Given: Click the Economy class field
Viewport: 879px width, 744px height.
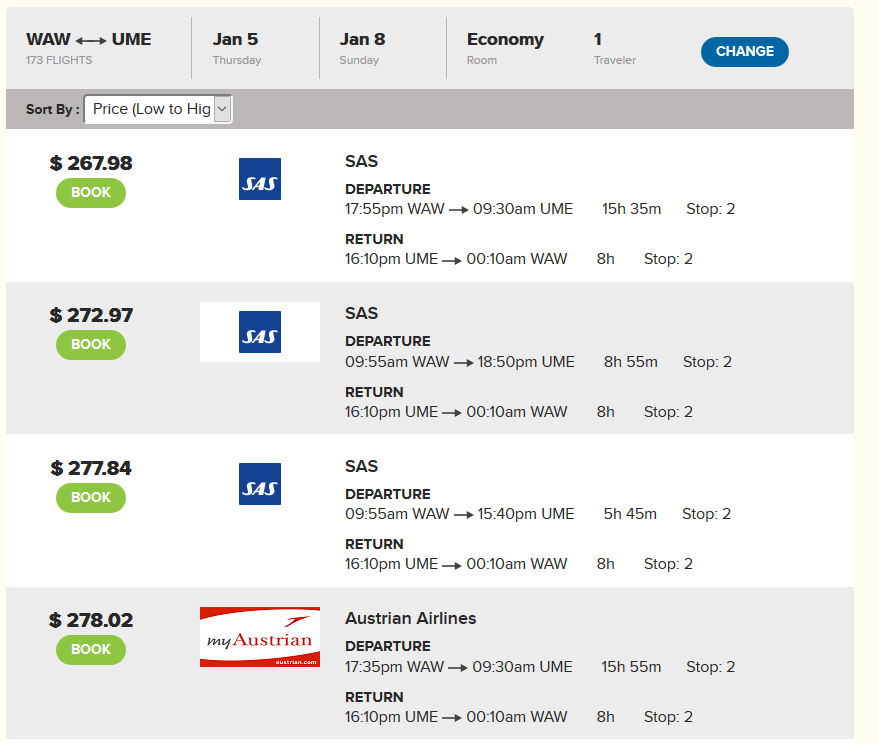Looking at the screenshot, I should (505, 48).
